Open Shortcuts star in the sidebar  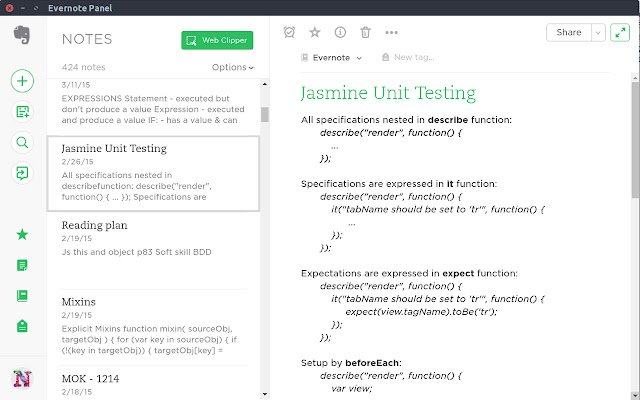pyautogui.click(x=22, y=234)
